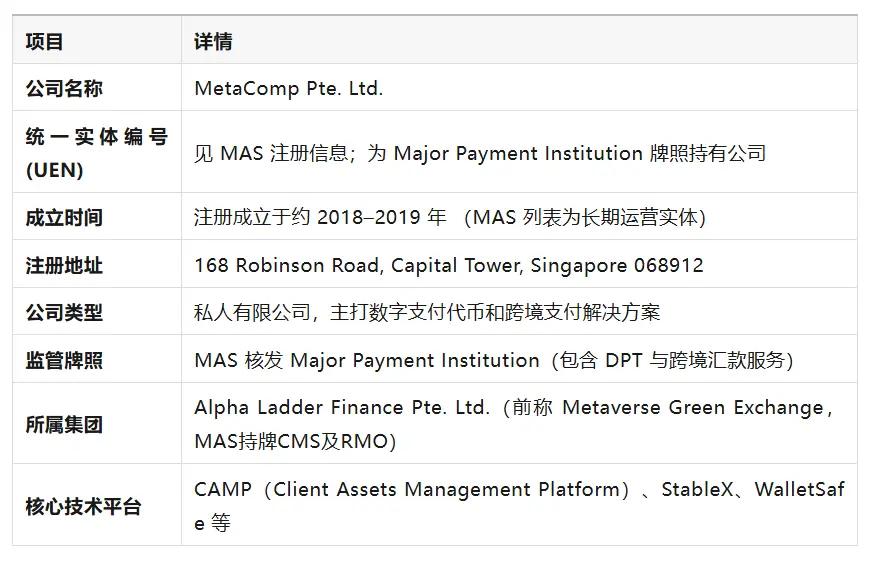
Task: Click the '核心技术平台' row label
Action: pos(83,506)
